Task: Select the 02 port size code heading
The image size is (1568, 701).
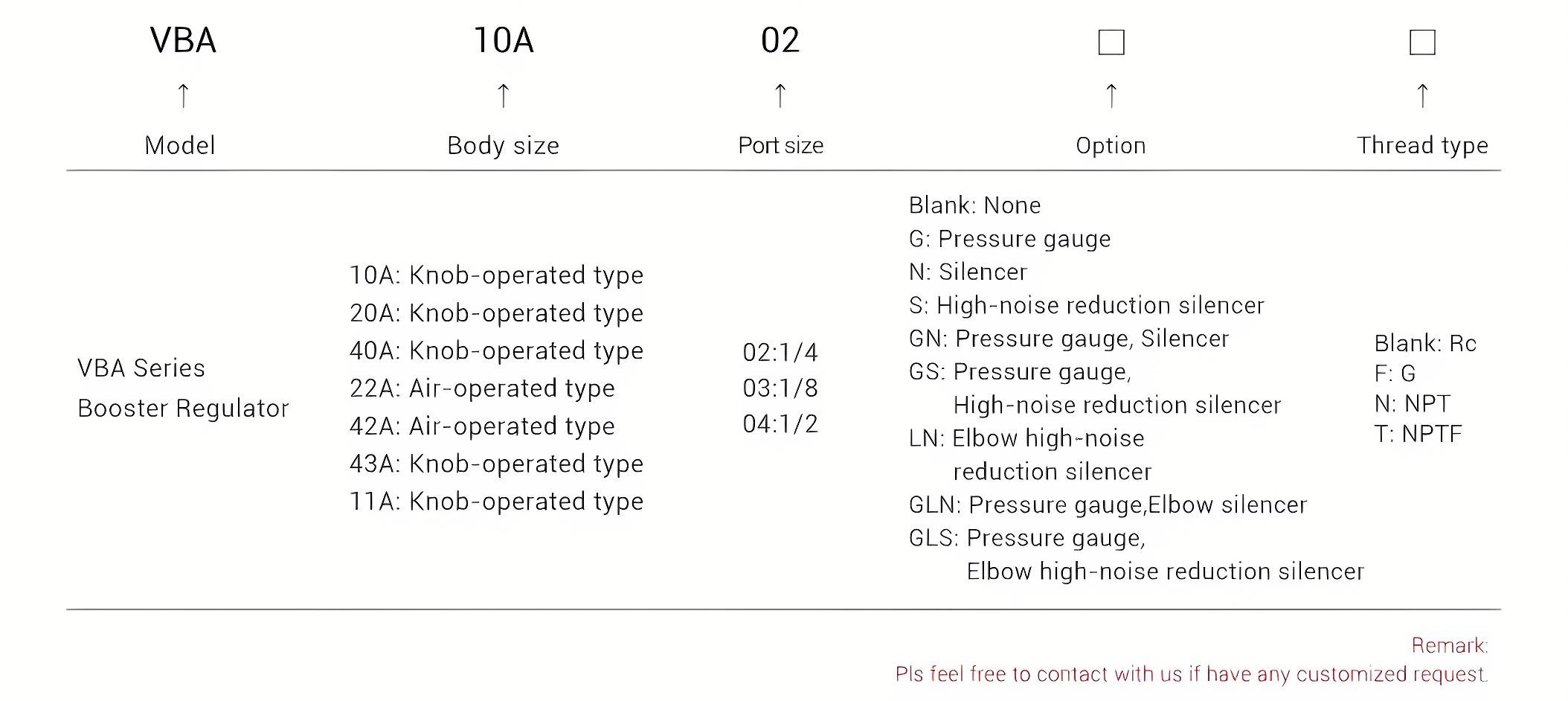Action: click(780, 40)
